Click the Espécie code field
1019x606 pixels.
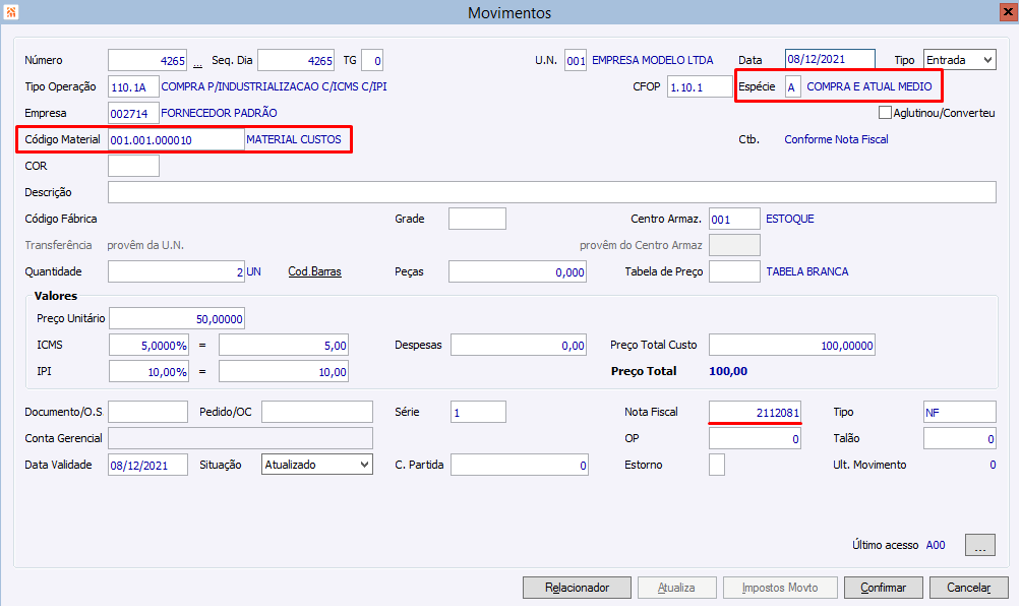pyautogui.click(x=792, y=86)
